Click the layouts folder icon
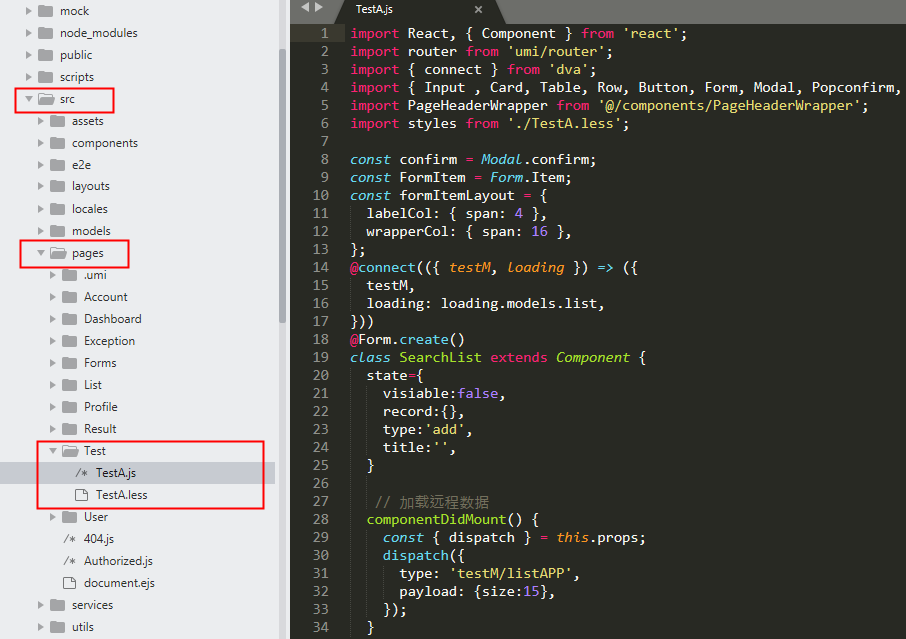 (x=58, y=186)
